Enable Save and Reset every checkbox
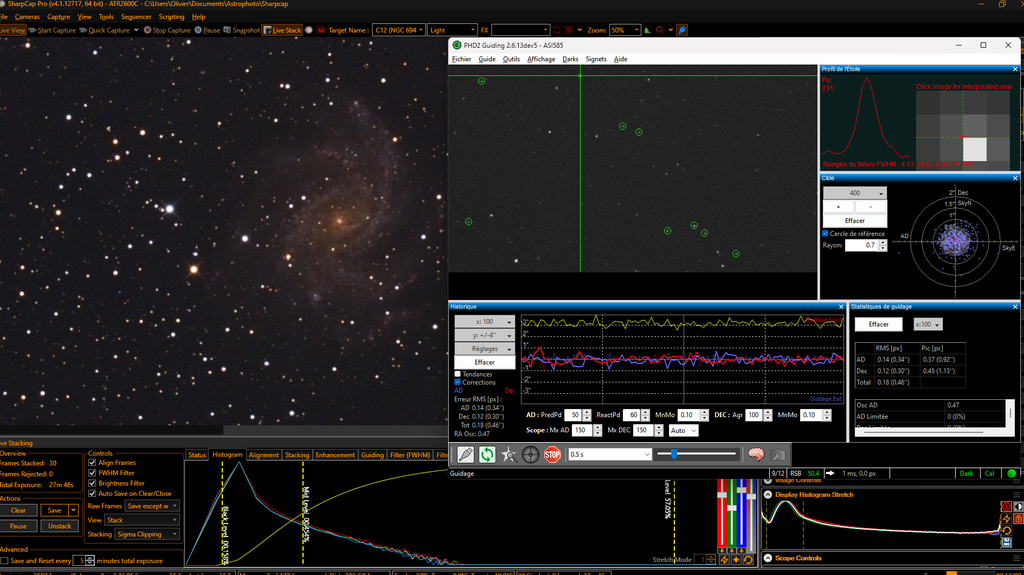The height and width of the screenshot is (575, 1024). pos(5,561)
